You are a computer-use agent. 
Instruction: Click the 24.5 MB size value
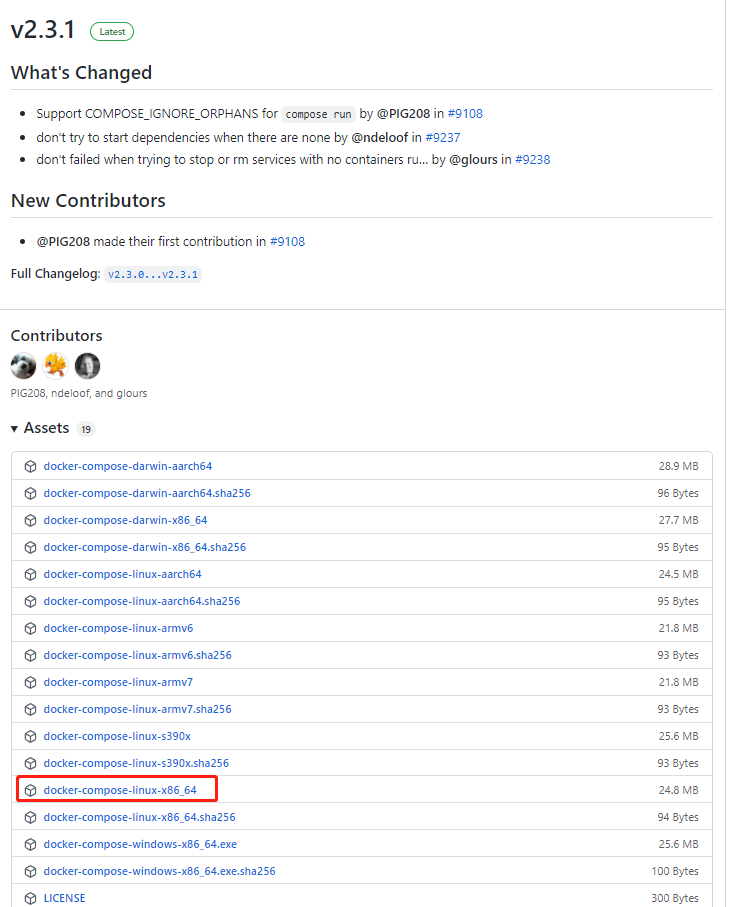(x=678, y=574)
